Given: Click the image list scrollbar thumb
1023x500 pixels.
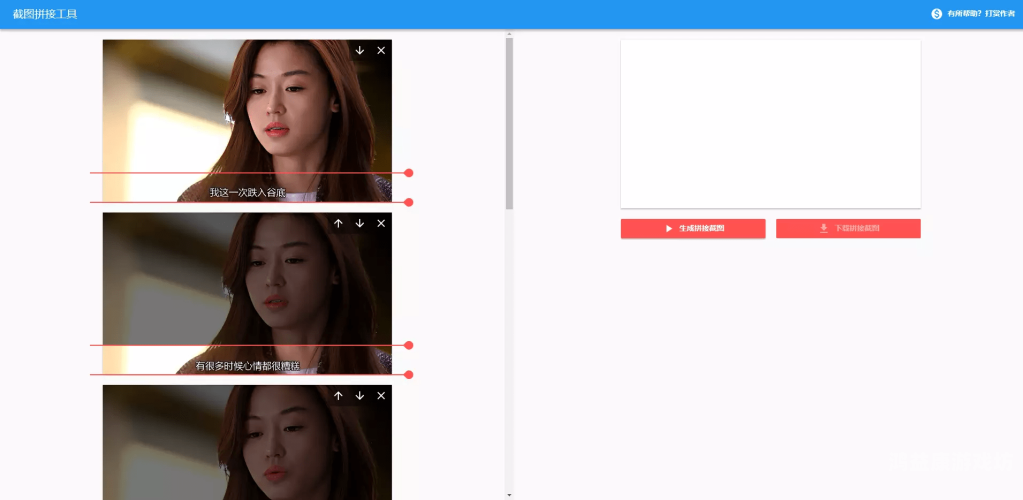Looking at the screenshot, I should coord(509,120).
